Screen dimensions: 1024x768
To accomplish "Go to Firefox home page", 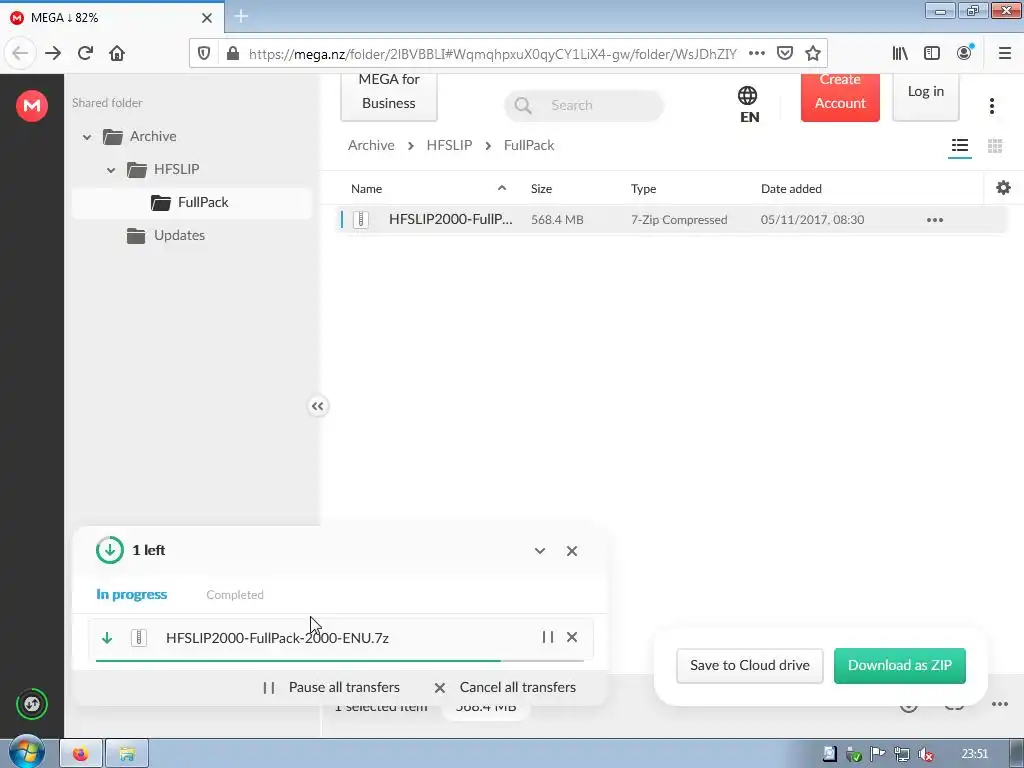I will (117, 53).
